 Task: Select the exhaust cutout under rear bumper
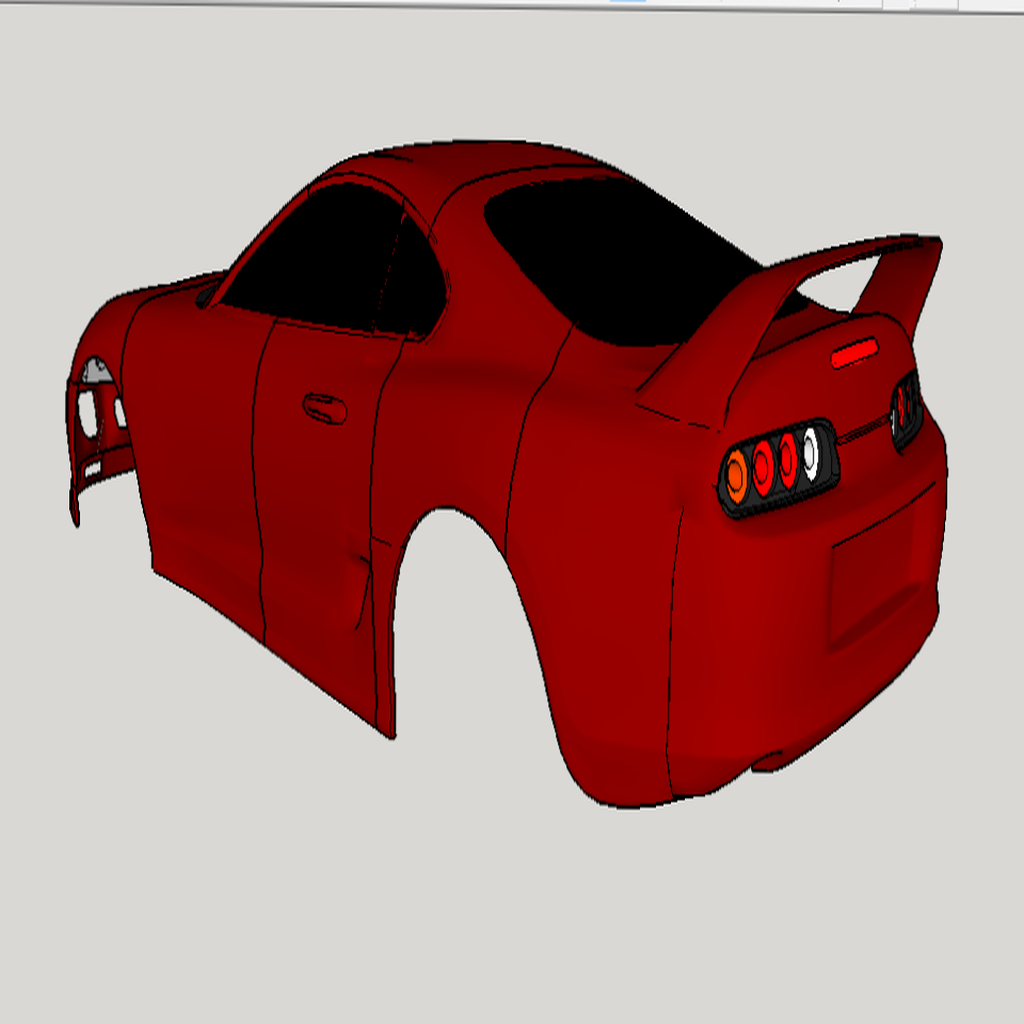770,760
